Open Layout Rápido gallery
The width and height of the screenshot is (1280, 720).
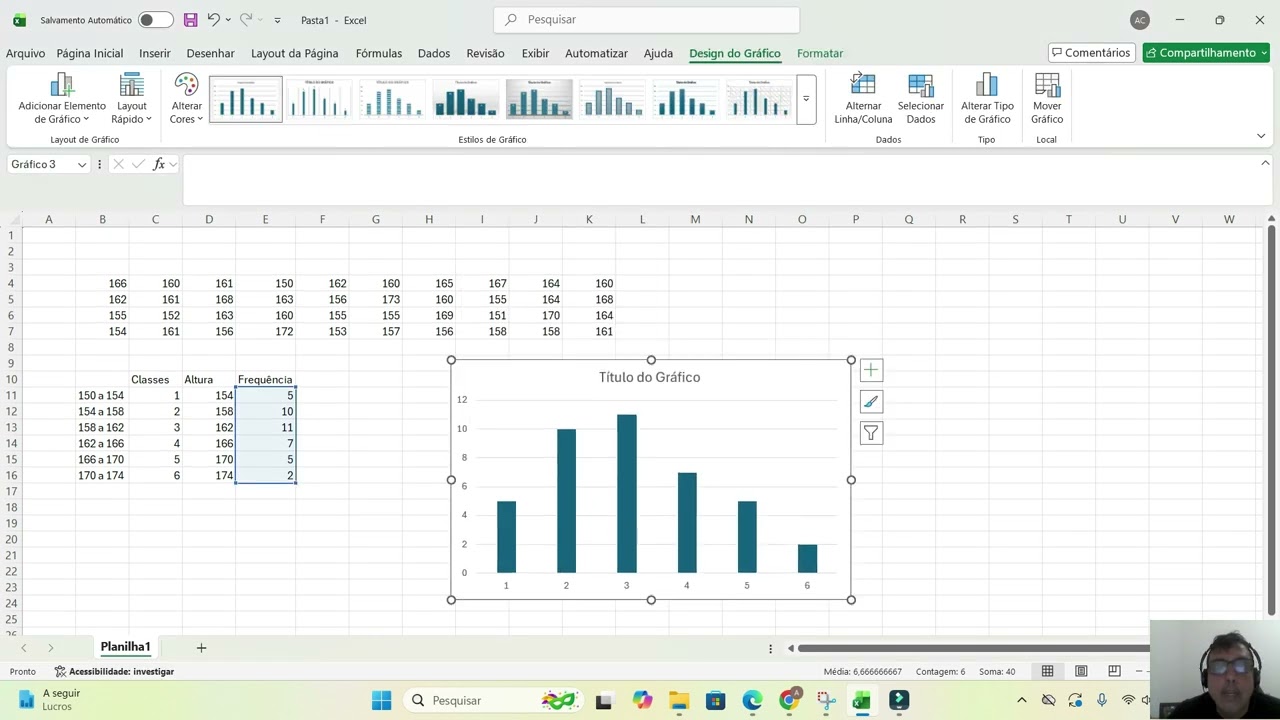click(x=132, y=99)
